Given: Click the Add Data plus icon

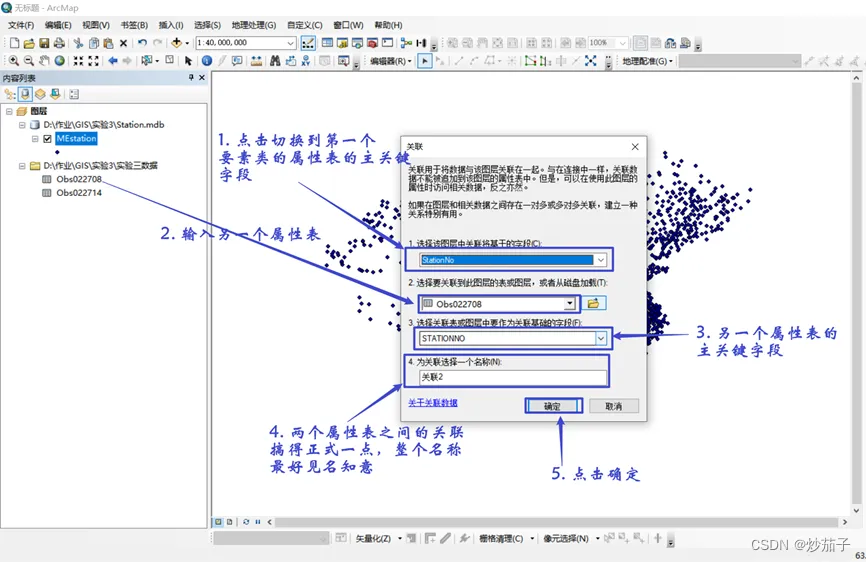Looking at the screenshot, I should [177, 43].
